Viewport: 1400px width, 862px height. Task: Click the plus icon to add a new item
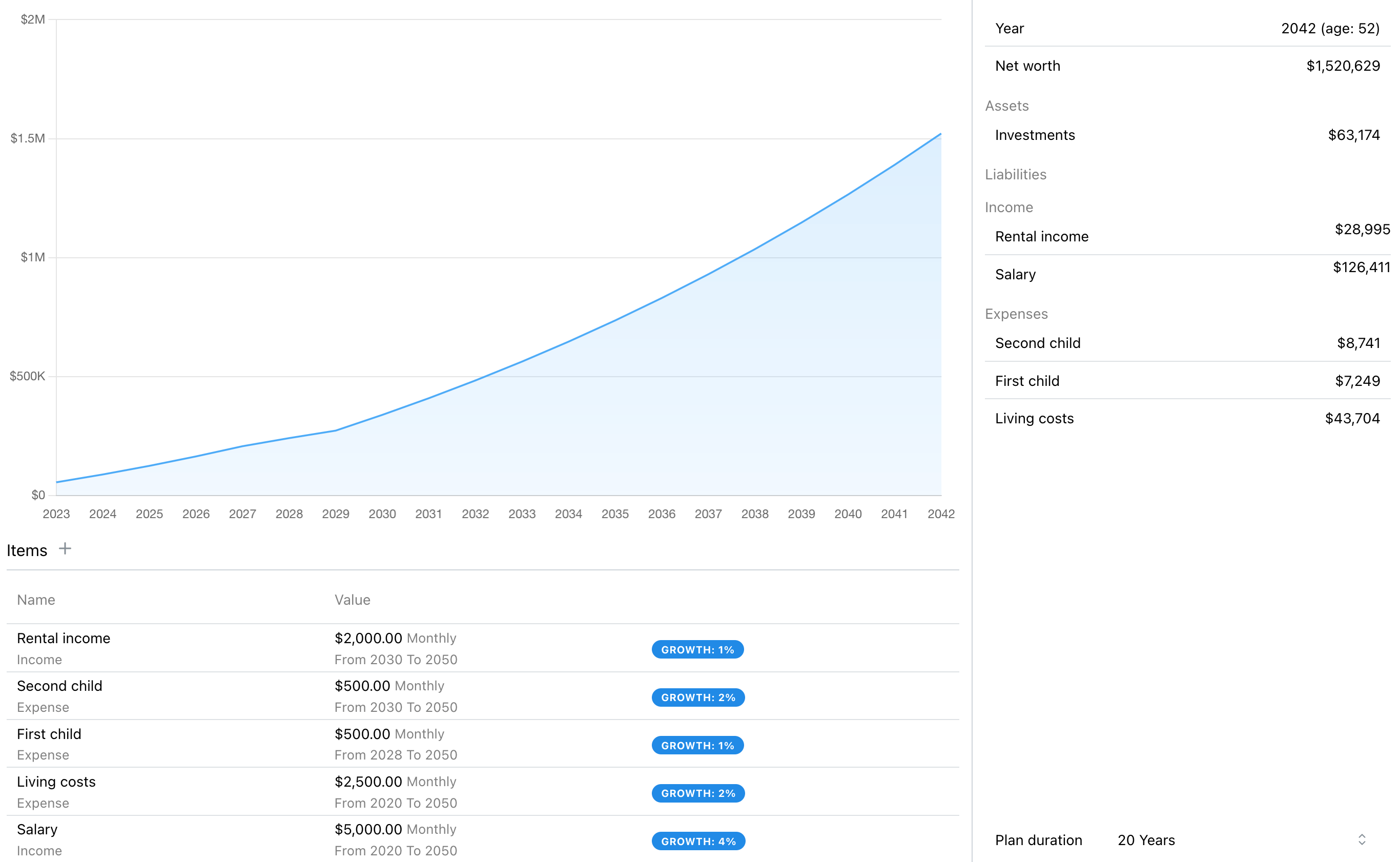pyautogui.click(x=65, y=549)
